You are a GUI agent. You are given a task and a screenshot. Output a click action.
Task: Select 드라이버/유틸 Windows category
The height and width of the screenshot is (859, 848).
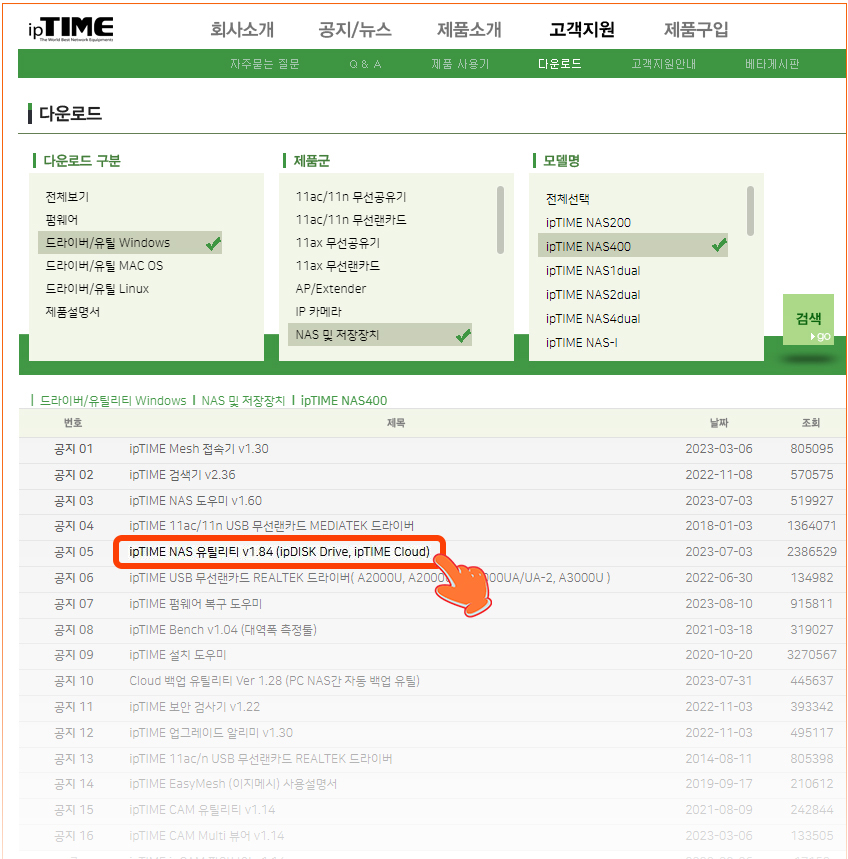coord(130,243)
